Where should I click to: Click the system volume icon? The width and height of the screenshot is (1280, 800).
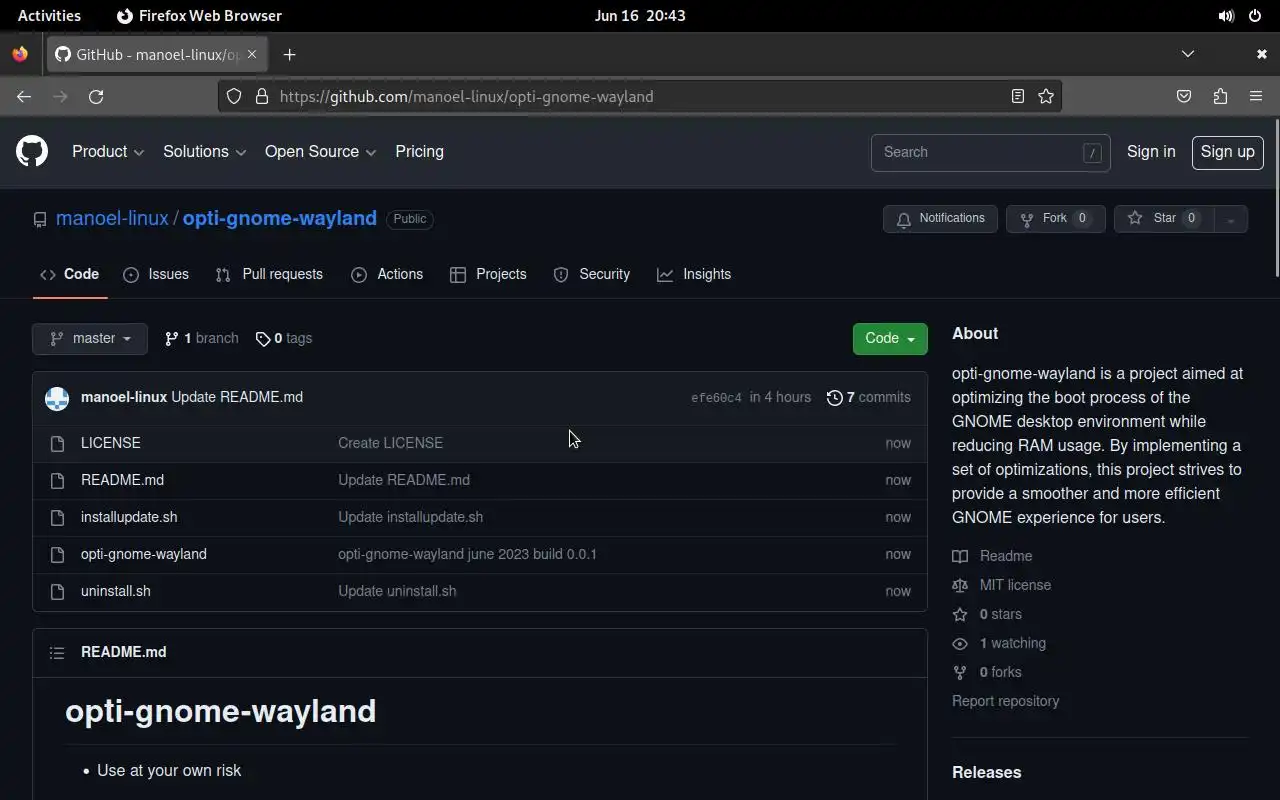tap(1226, 16)
